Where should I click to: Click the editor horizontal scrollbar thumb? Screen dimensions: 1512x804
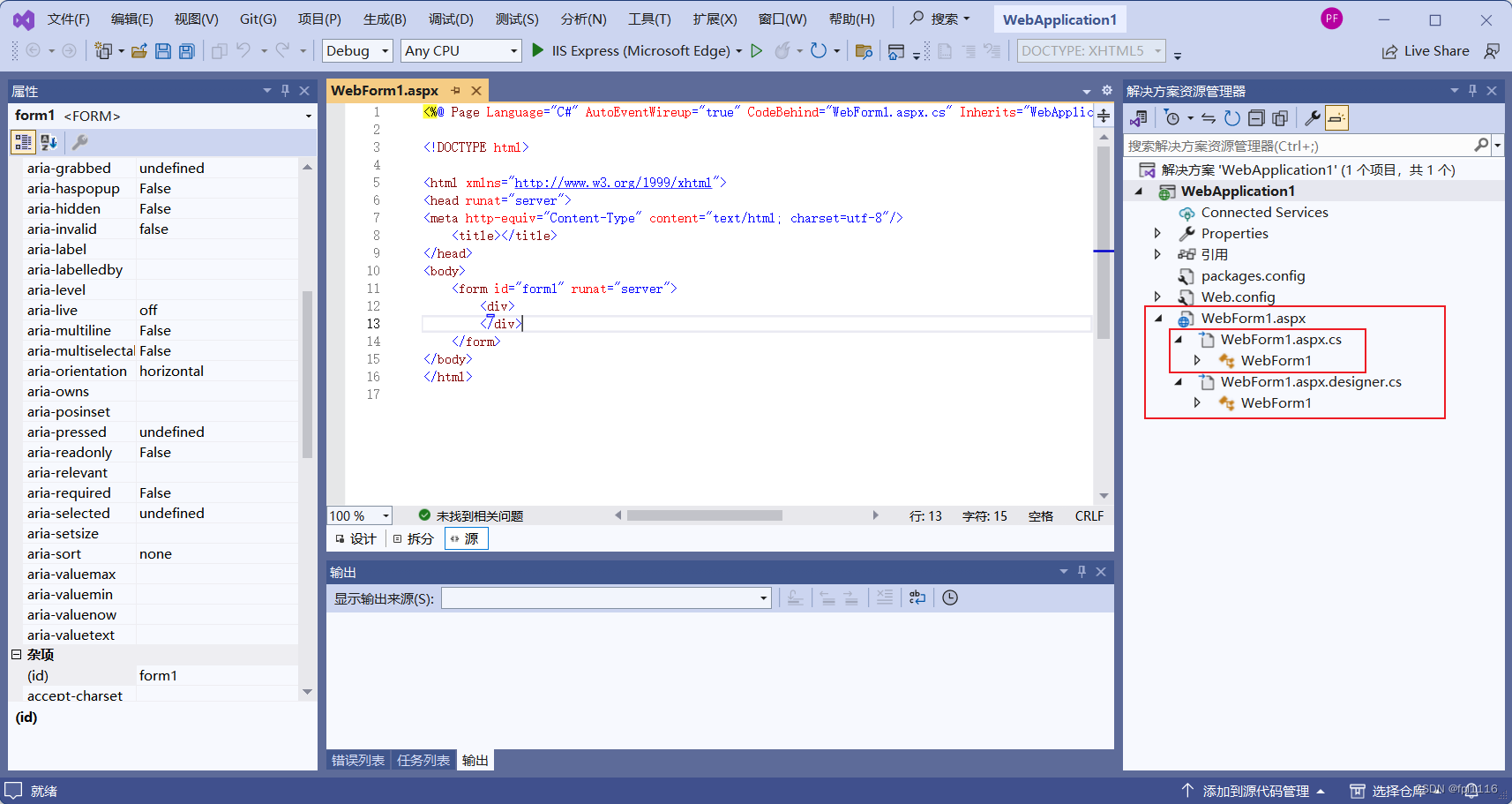coord(705,515)
